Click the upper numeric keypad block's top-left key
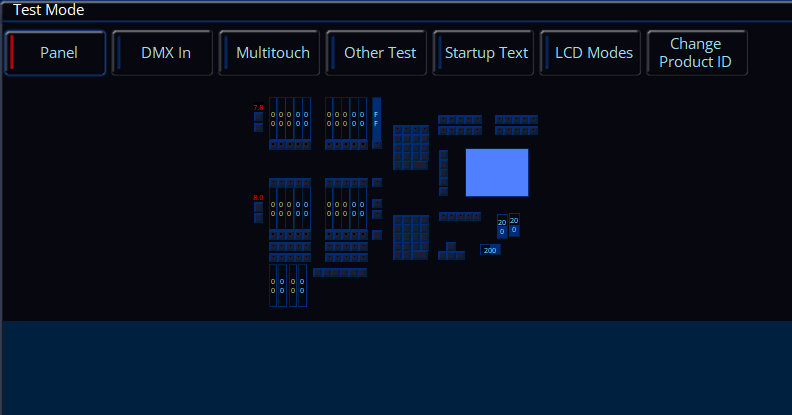 point(398,131)
